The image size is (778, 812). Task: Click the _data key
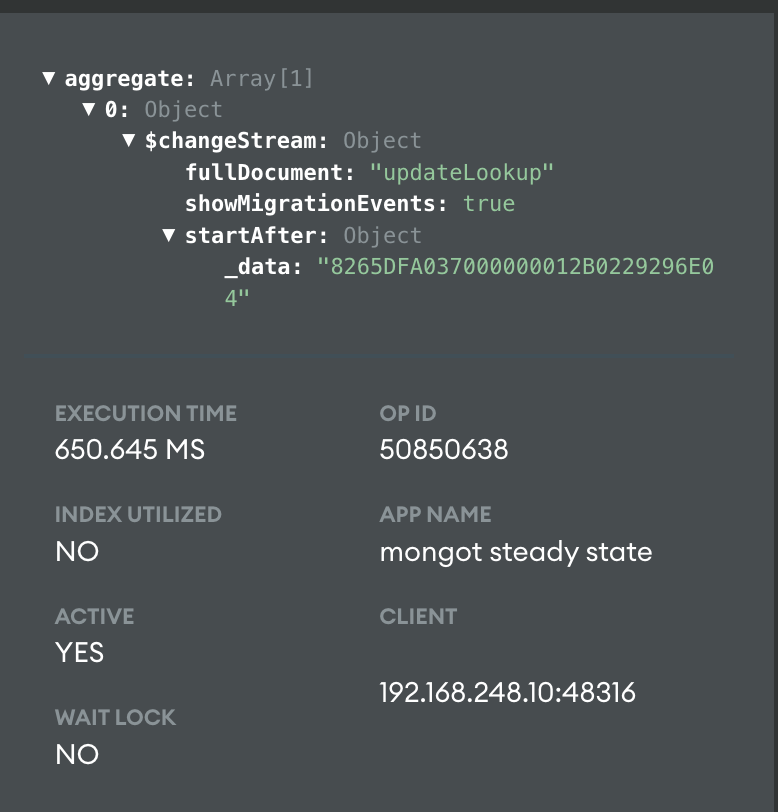point(257,267)
